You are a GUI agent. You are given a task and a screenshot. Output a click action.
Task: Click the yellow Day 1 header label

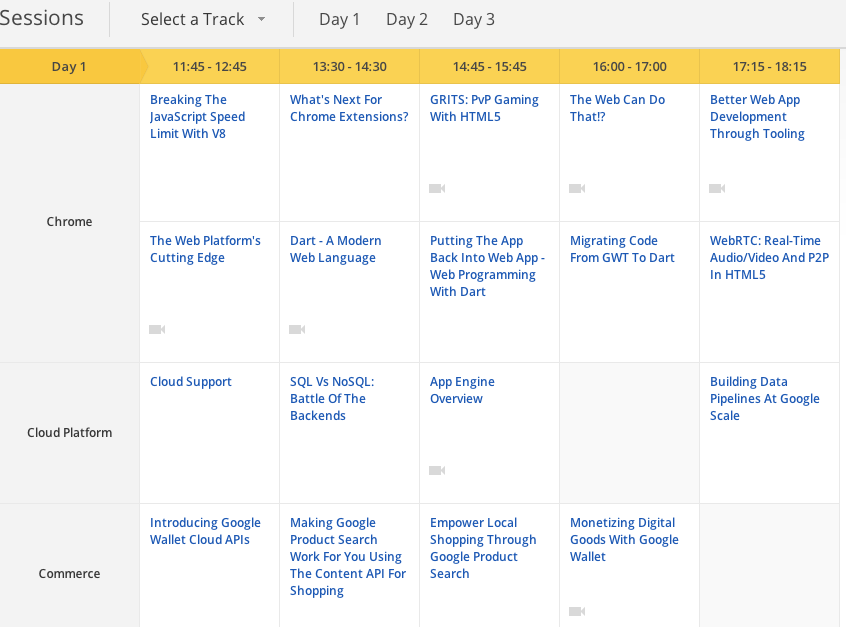click(x=69, y=67)
